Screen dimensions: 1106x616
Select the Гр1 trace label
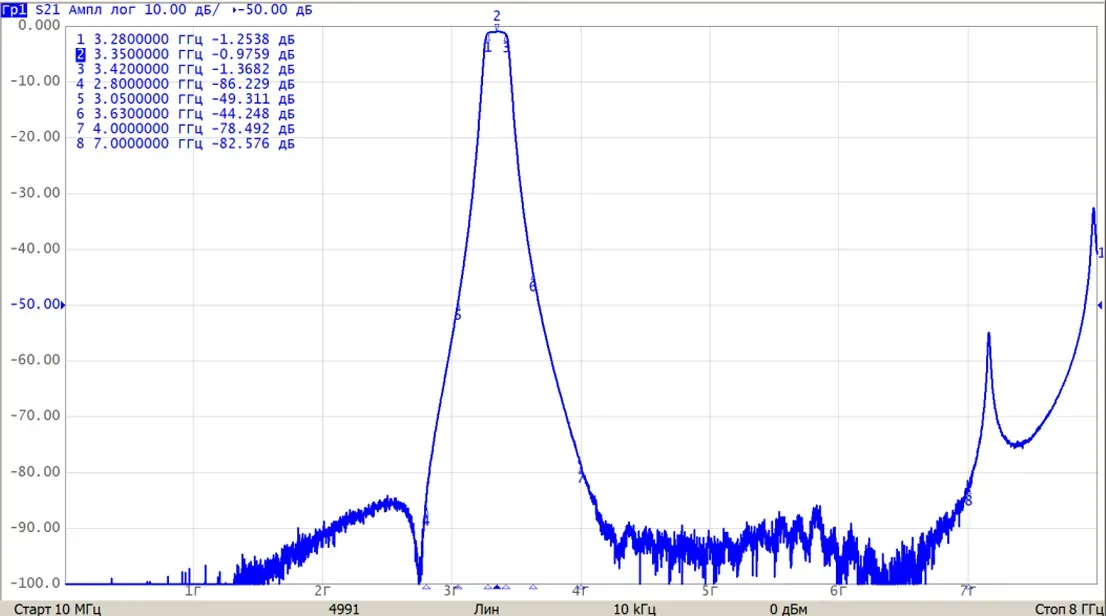[14, 10]
